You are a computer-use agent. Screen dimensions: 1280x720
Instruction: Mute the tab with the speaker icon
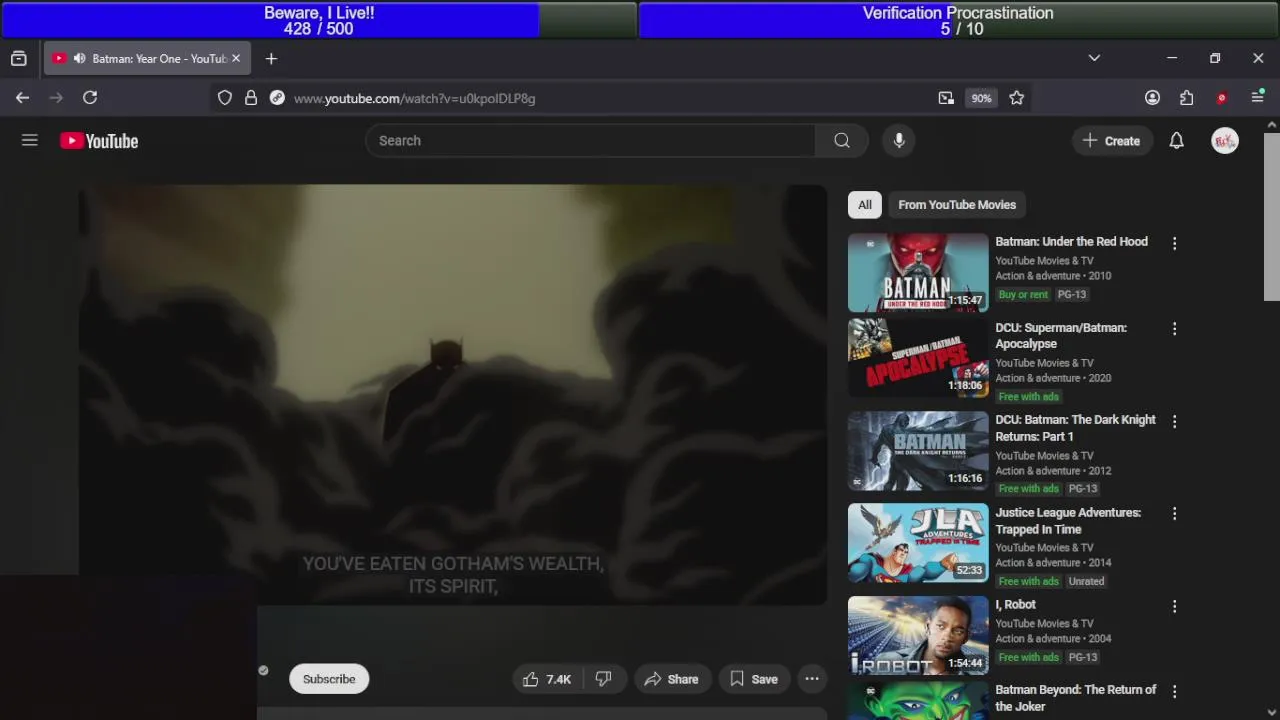coord(79,59)
